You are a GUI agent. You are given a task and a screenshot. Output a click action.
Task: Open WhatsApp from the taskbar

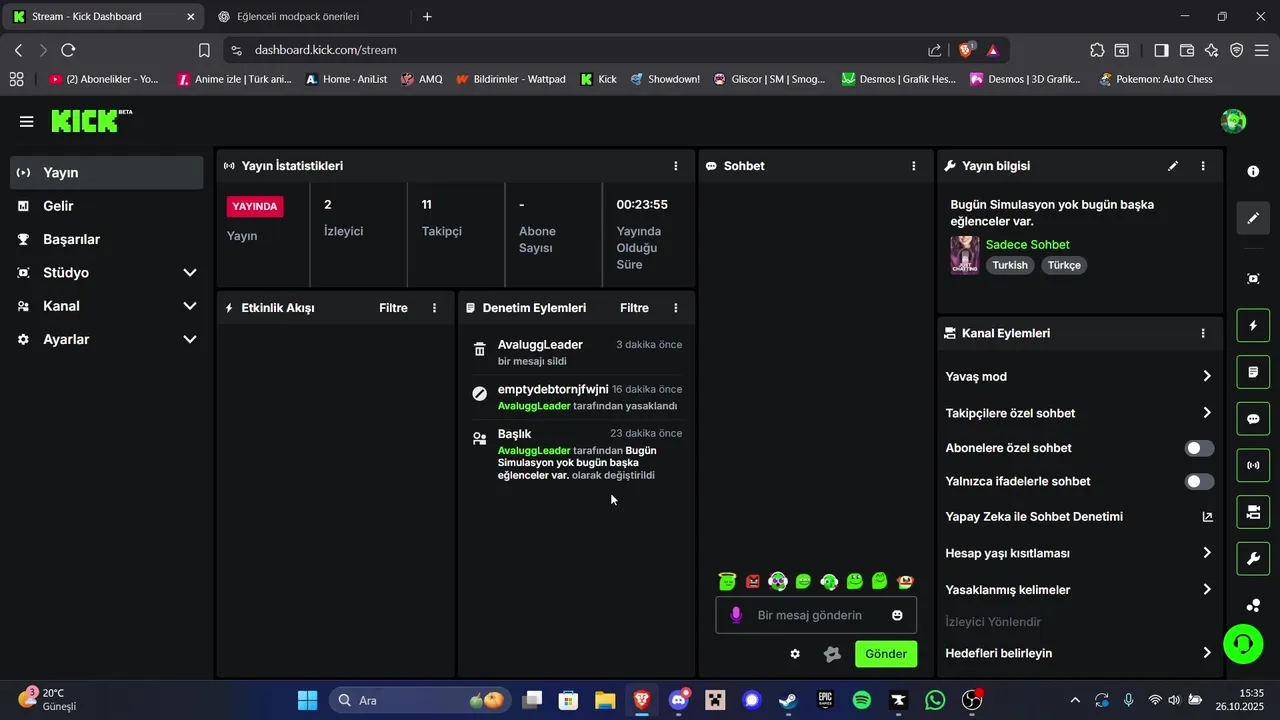(935, 700)
